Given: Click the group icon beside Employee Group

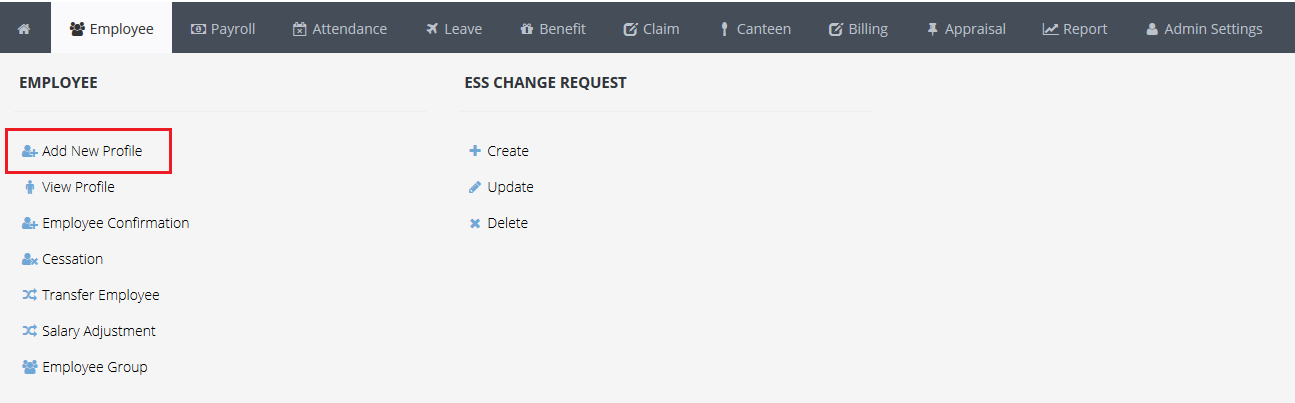Looking at the screenshot, I should click(x=29, y=368).
